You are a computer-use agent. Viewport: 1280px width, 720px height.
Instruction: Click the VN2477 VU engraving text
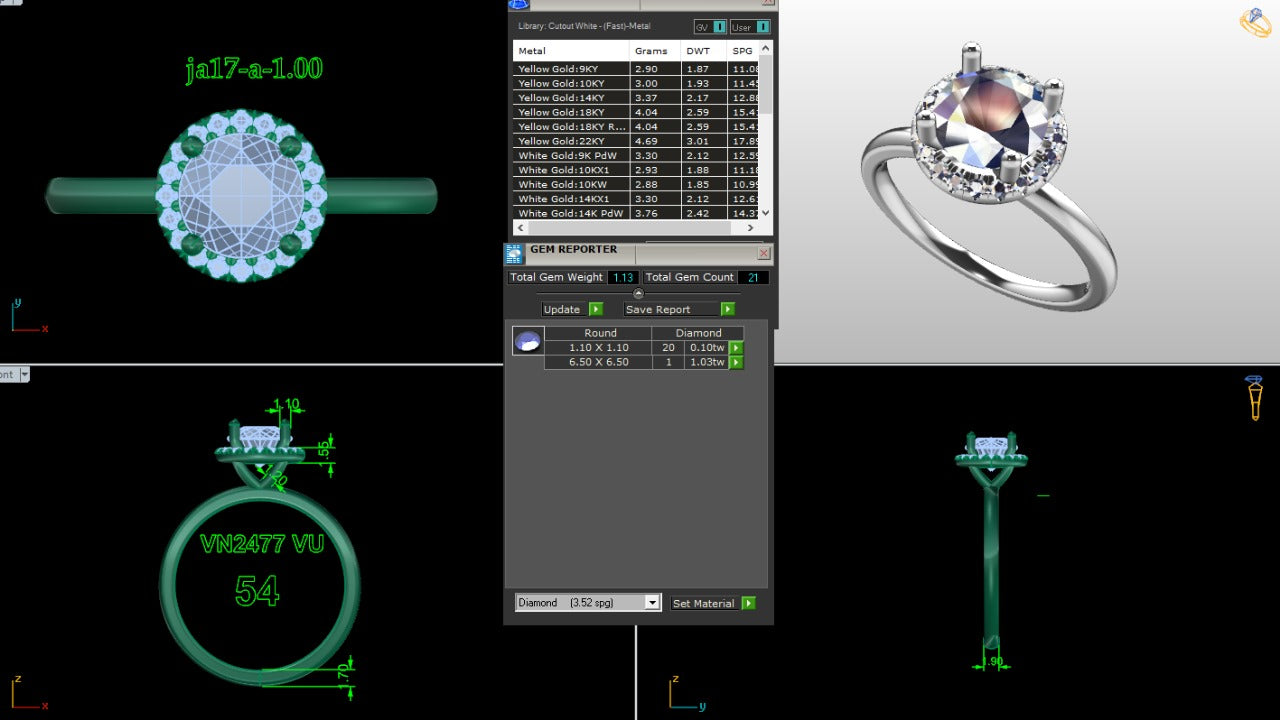click(x=262, y=544)
